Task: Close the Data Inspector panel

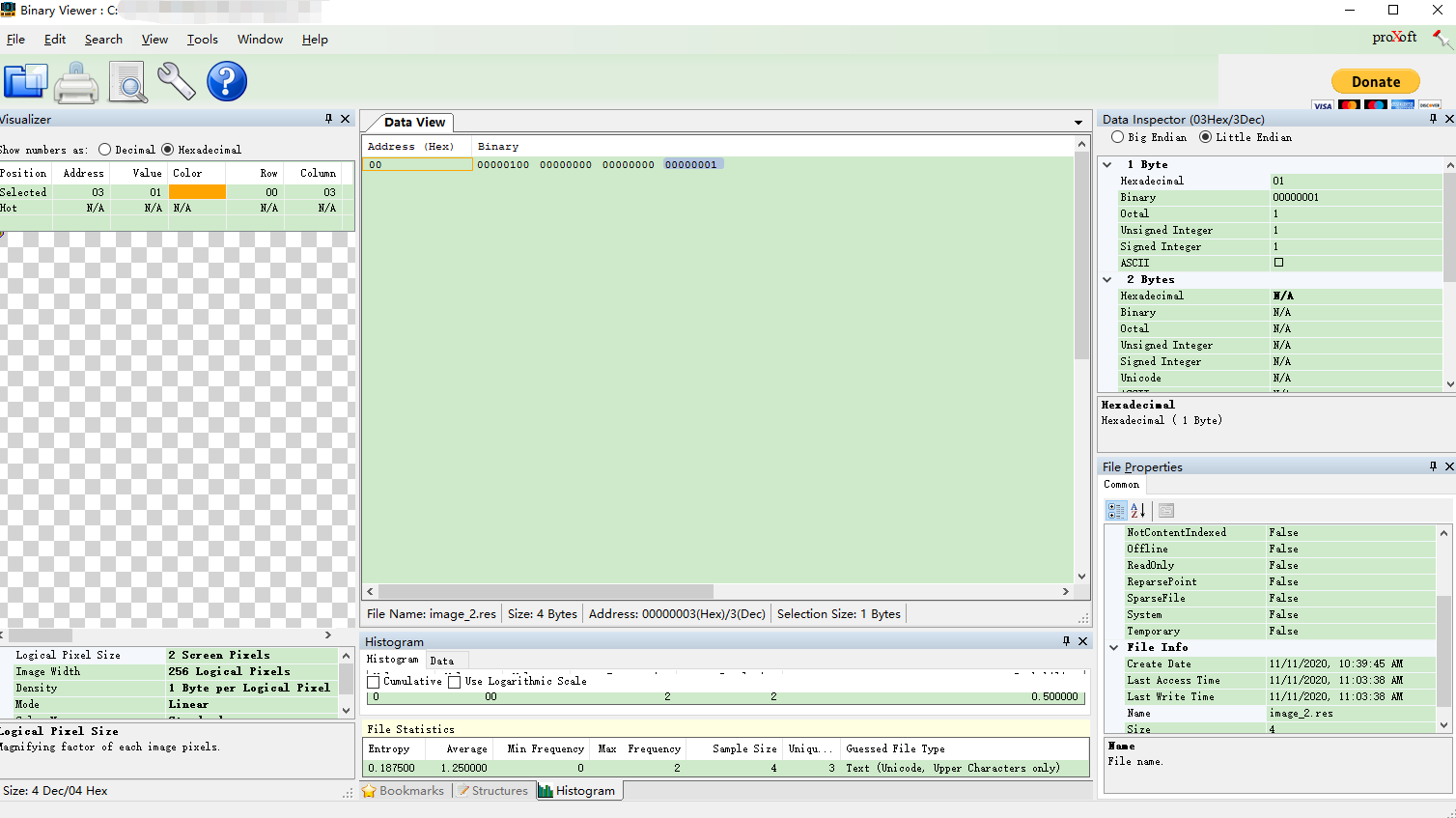Action: [x=1448, y=119]
